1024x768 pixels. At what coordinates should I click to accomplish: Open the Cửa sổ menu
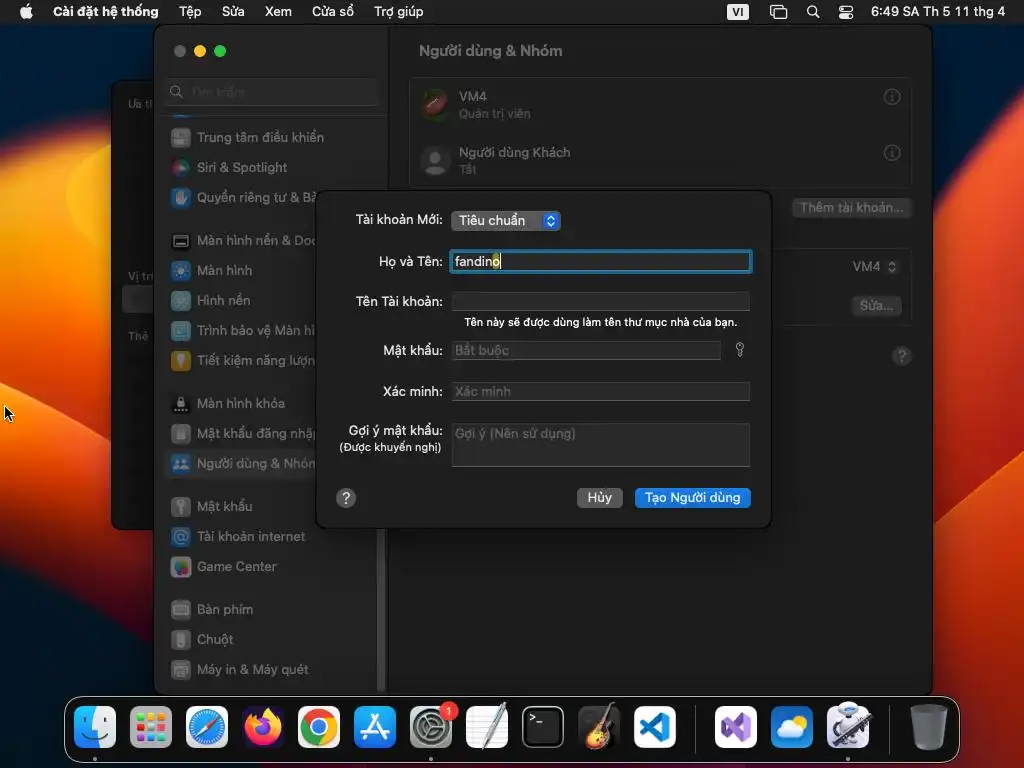point(333,12)
